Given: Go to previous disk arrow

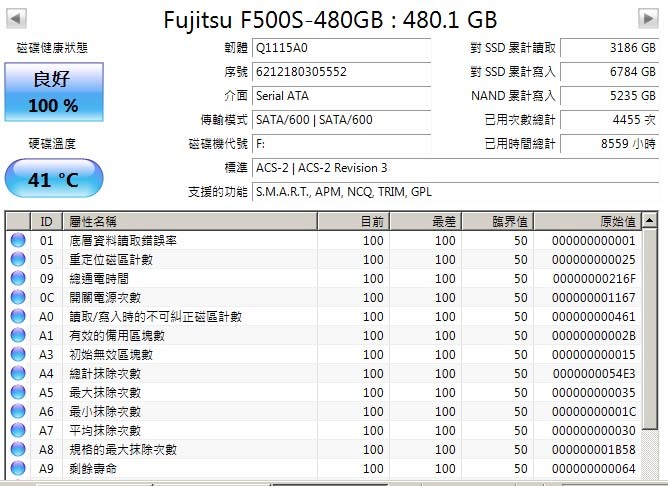Looking at the screenshot, I should pos(17,18).
